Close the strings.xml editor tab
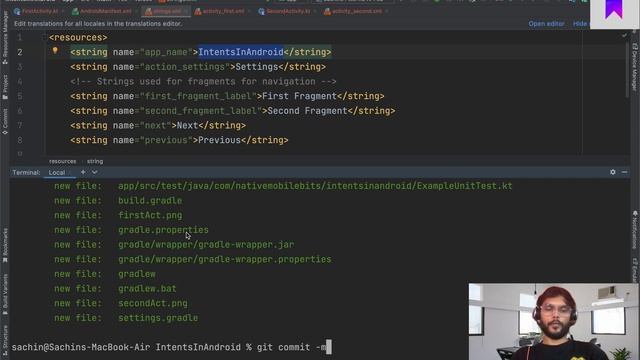Viewport: 640px width, 360px height. click(186, 11)
